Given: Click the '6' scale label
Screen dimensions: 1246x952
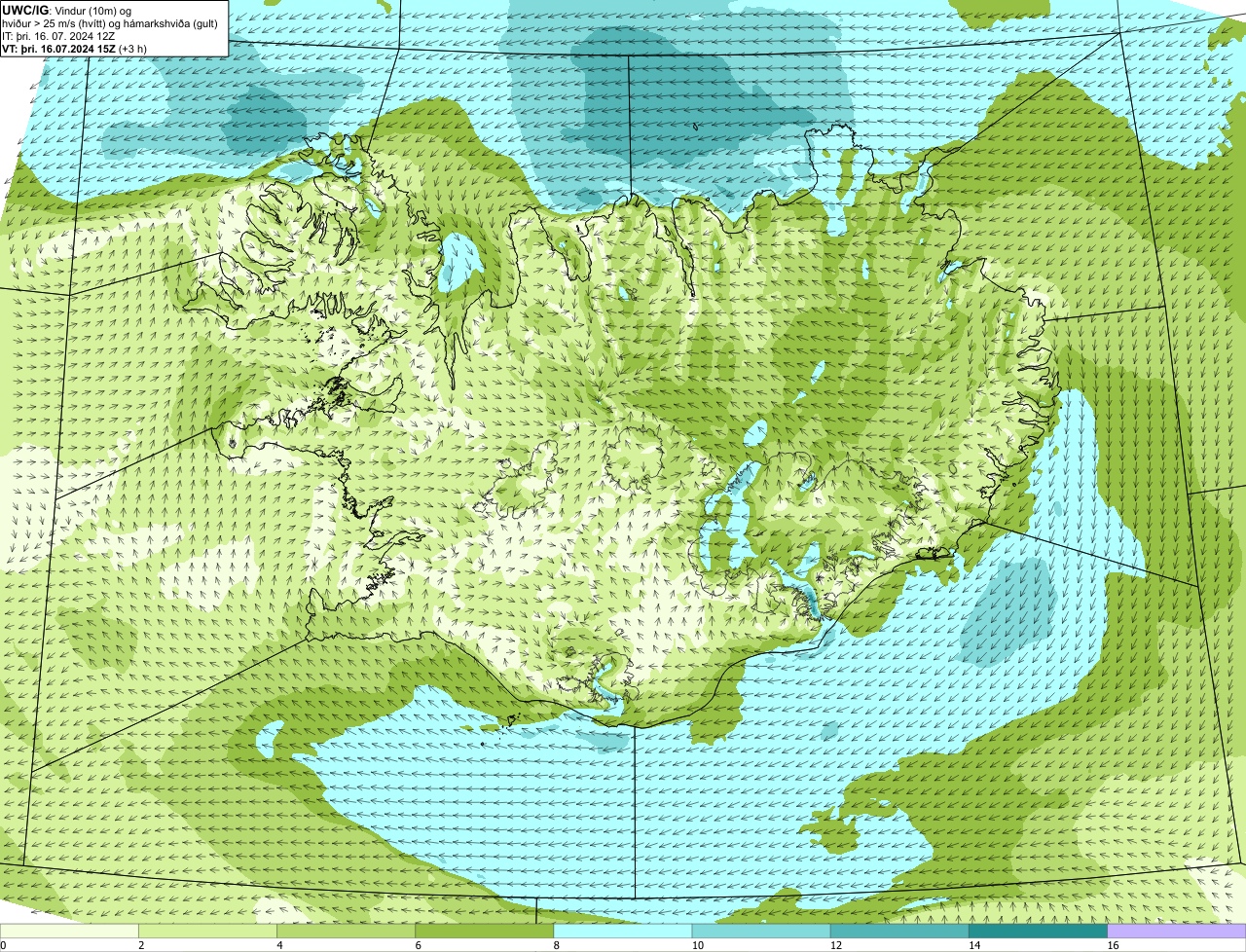Looking at the screenshot, I should click(418, 945).
